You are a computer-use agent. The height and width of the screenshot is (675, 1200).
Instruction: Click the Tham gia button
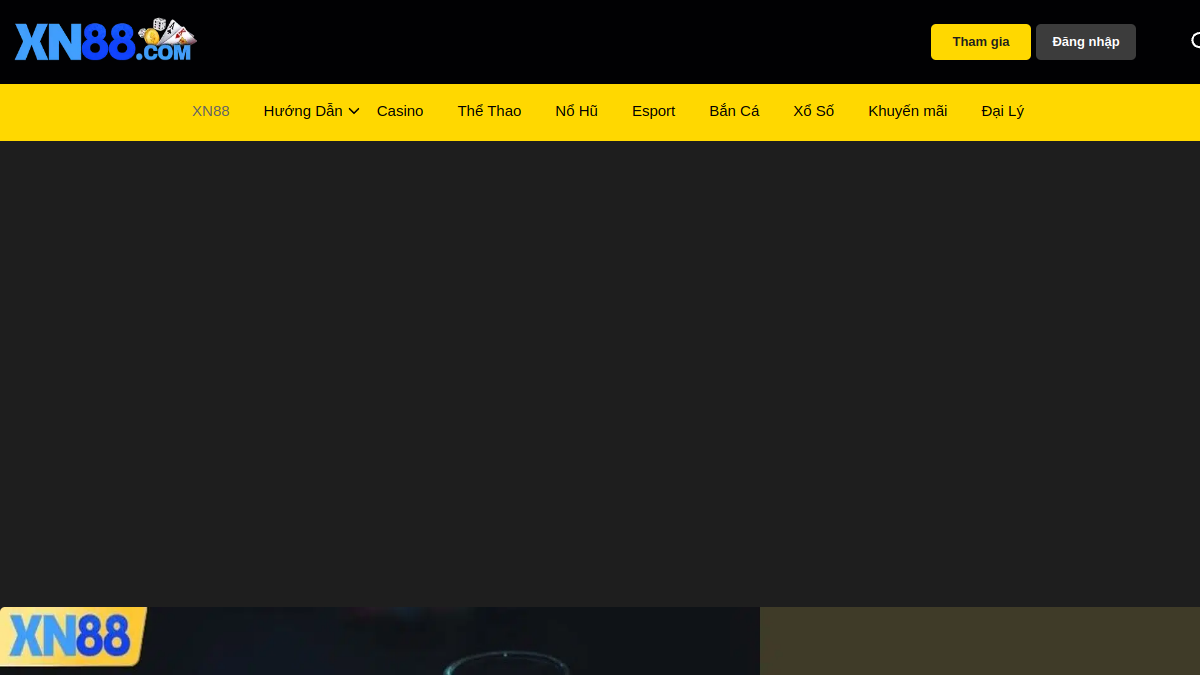(981, 42)
